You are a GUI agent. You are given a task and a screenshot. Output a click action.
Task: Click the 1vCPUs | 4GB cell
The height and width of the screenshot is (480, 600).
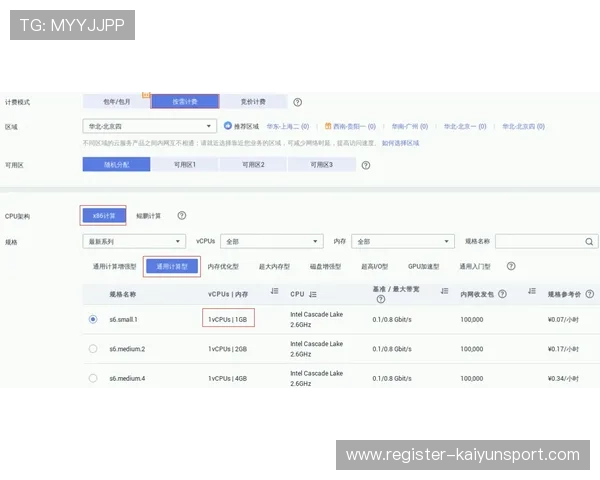click(x=228, y=378)
